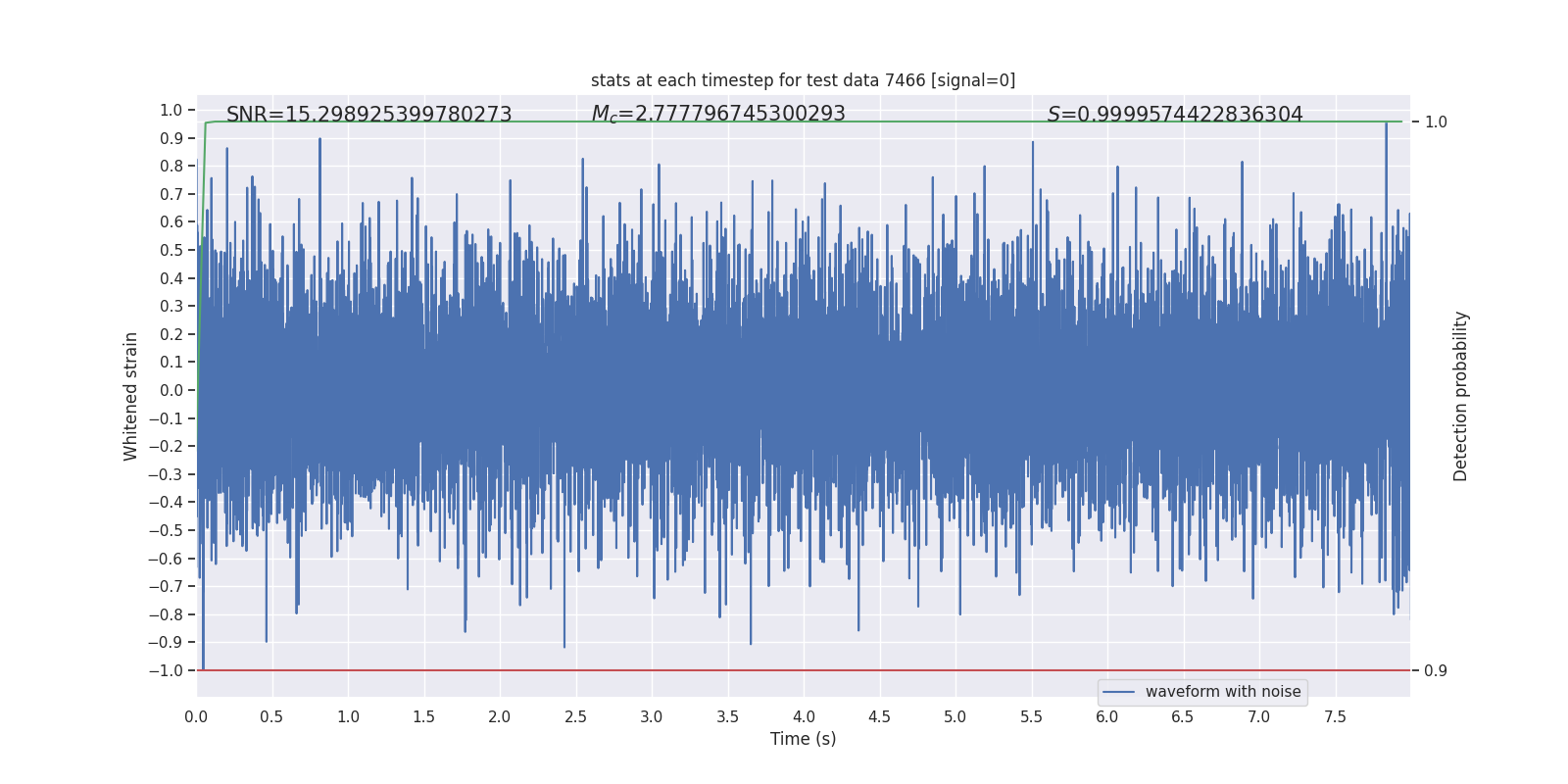
Task: Click the 1.0 tick on the detection probability axis
Action: [1436, 122]
